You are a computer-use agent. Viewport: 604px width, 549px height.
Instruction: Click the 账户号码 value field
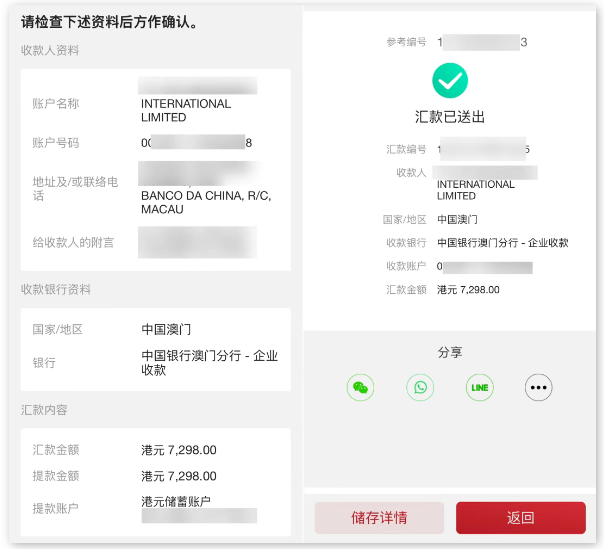click(x=197, y=143)
